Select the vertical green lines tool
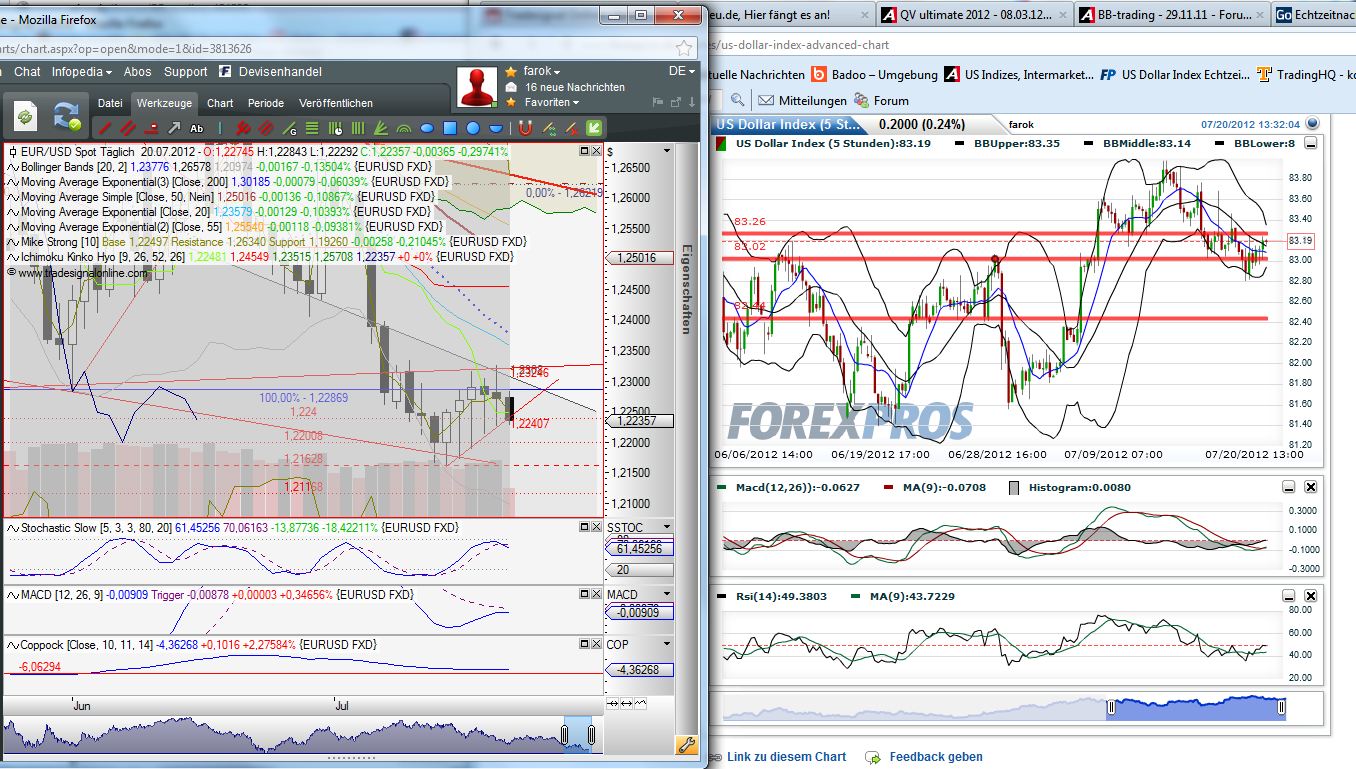The width and height of the screenshot is (1356, 769). (x=358, y=128)
